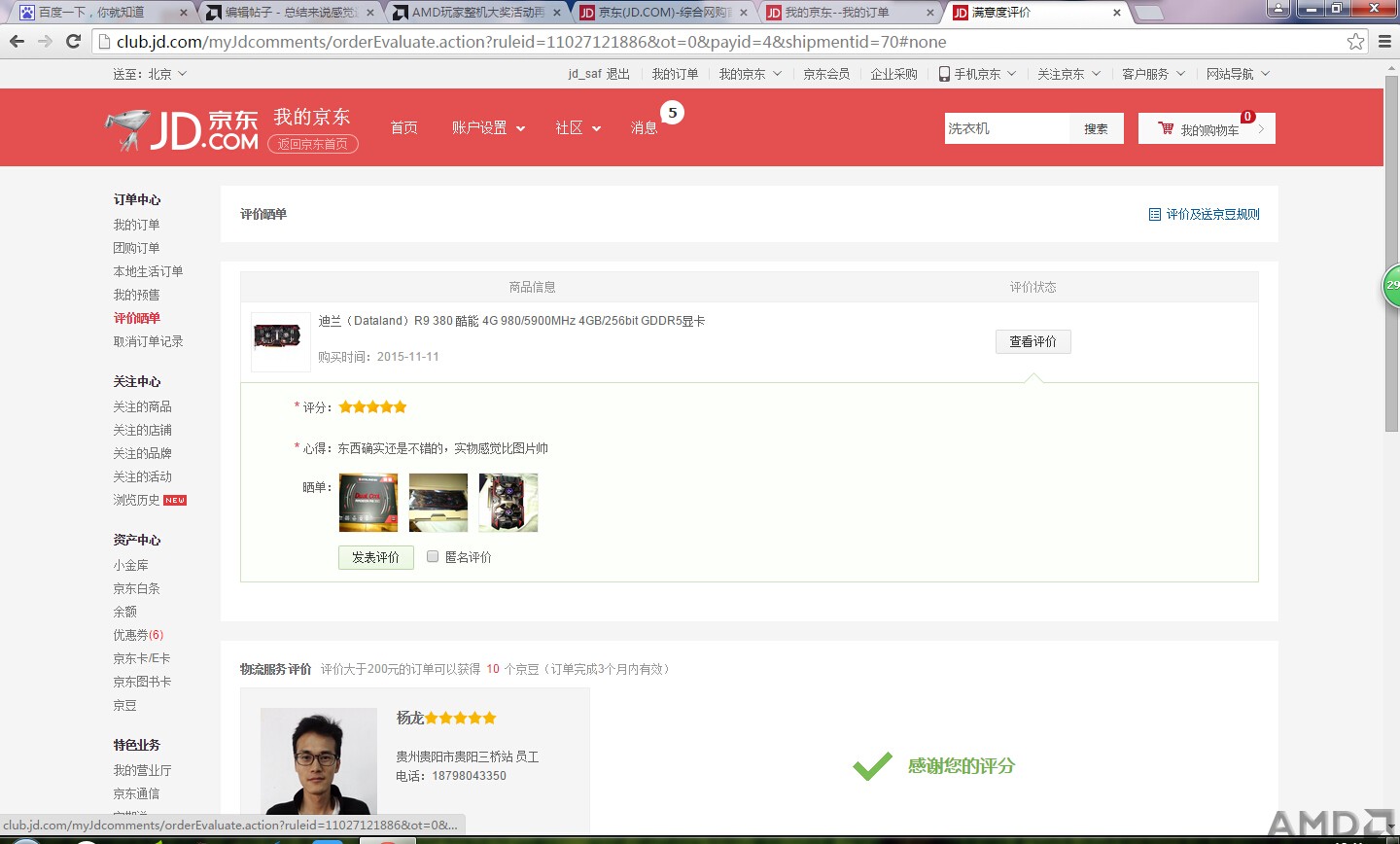The height and width of the screenshot is (844, 1400).
Task: Open 京豆 in the sidebar
Action: 124,705
